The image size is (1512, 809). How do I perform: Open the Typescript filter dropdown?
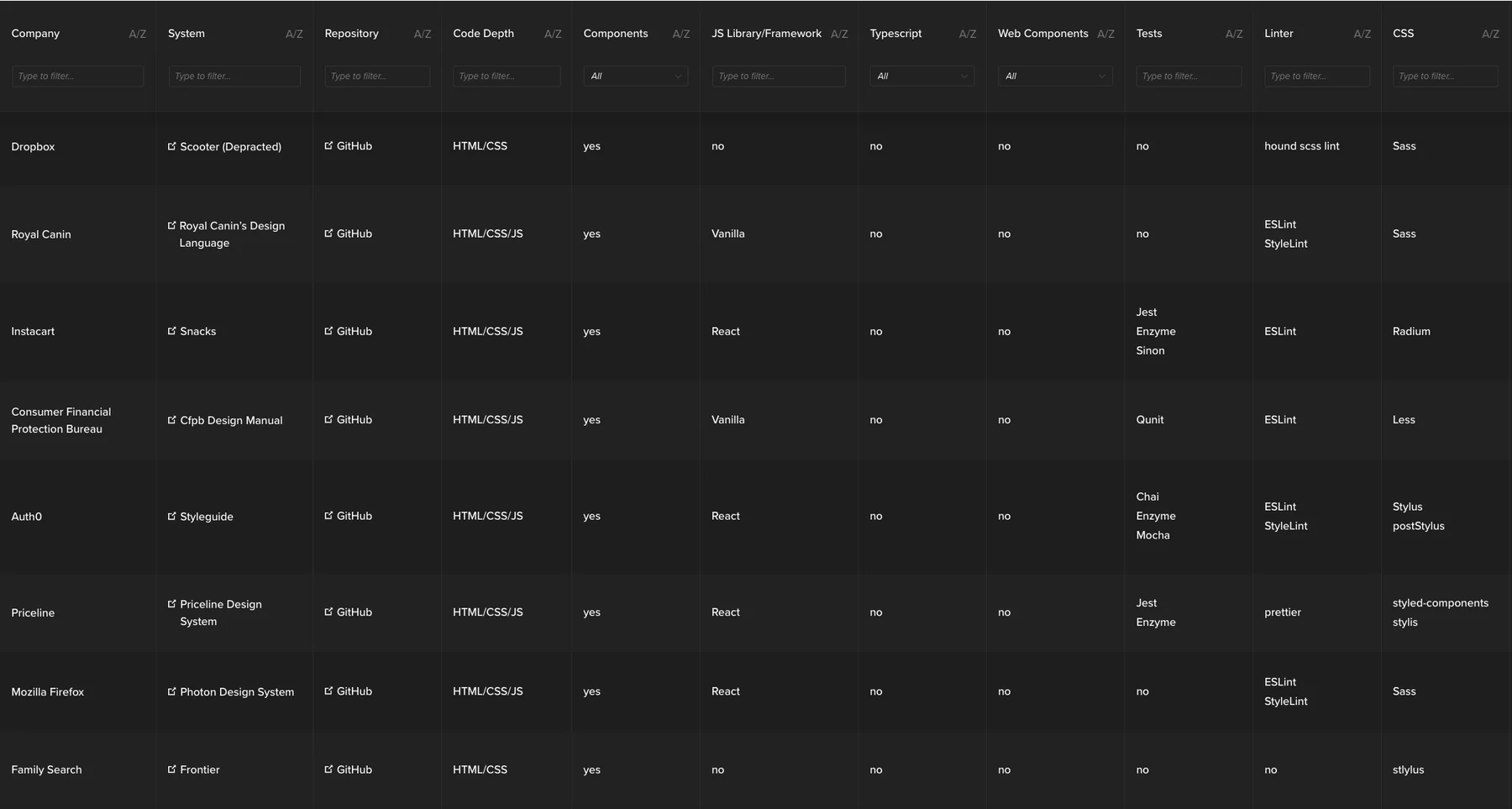click(x=922, y=76)
